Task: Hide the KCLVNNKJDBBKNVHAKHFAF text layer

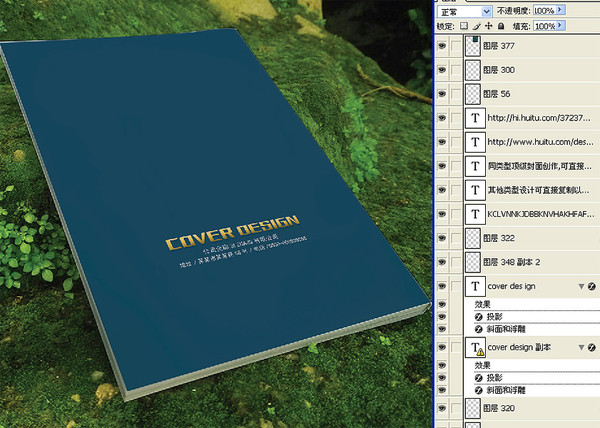Action: pyautogui.click(x=442, y=214)
